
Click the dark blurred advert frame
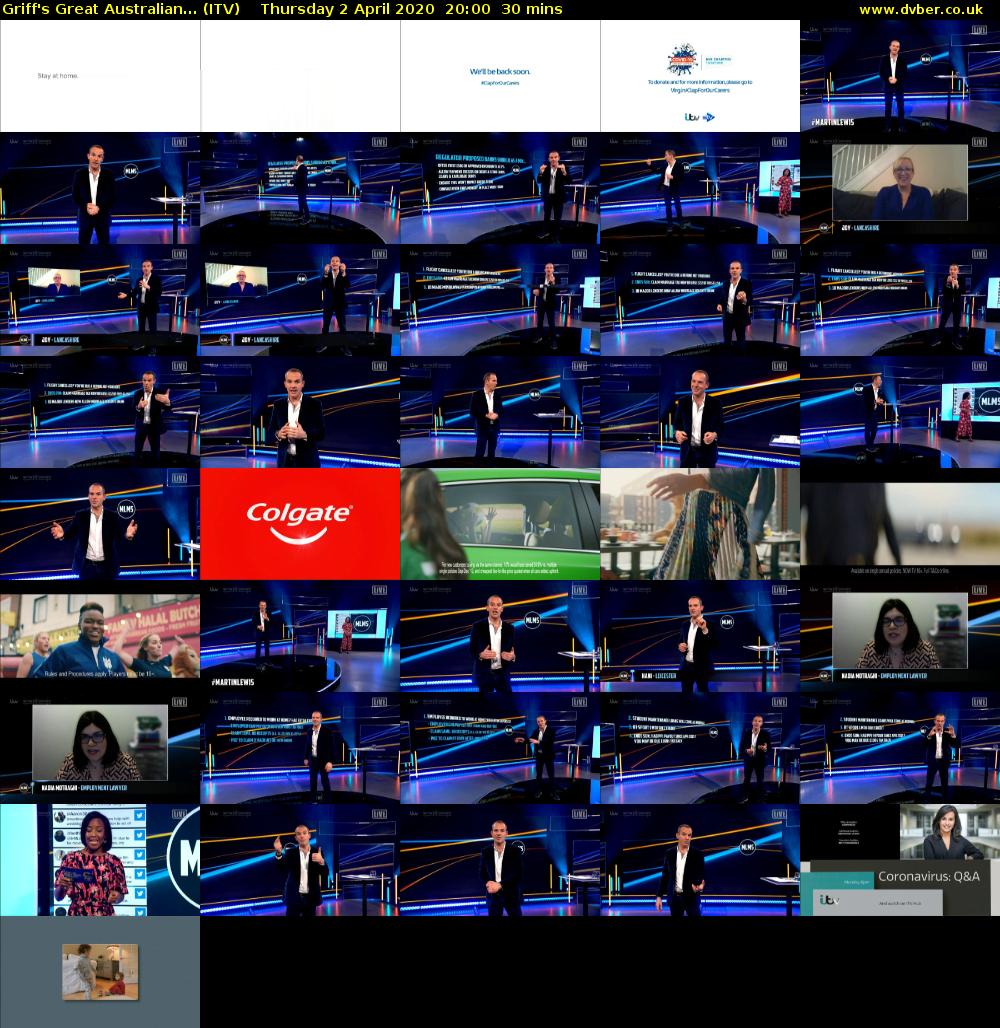pyautogui.click(x=900, y=524)
